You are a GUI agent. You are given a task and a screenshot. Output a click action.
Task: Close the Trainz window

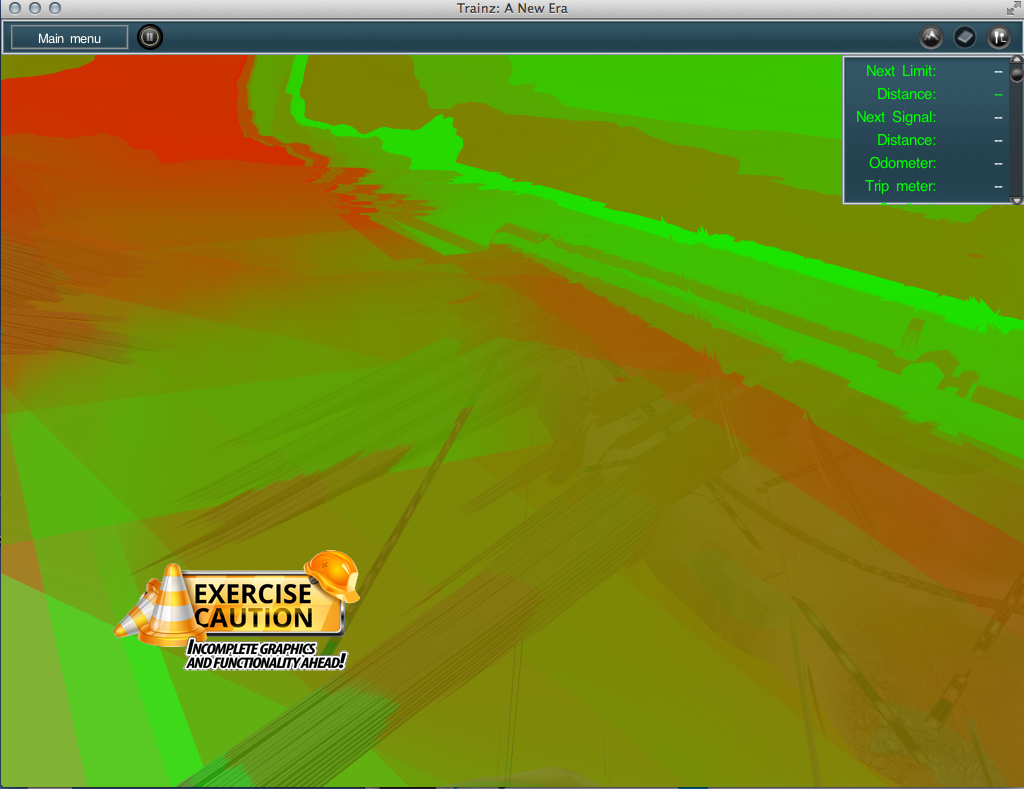tap(14, 8)
